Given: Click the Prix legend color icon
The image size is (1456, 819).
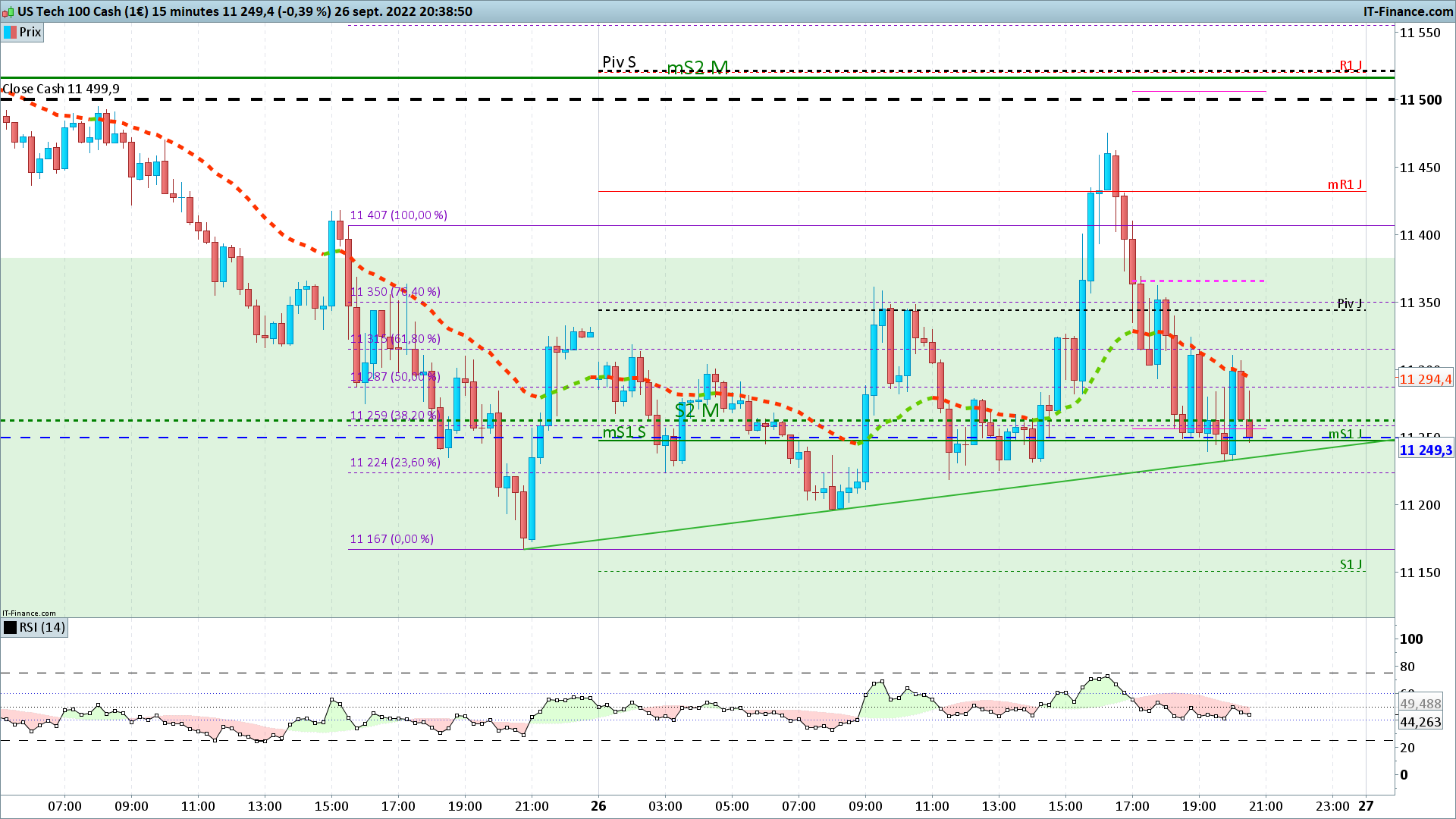Looking at the screenshot, I should (11, 32).
